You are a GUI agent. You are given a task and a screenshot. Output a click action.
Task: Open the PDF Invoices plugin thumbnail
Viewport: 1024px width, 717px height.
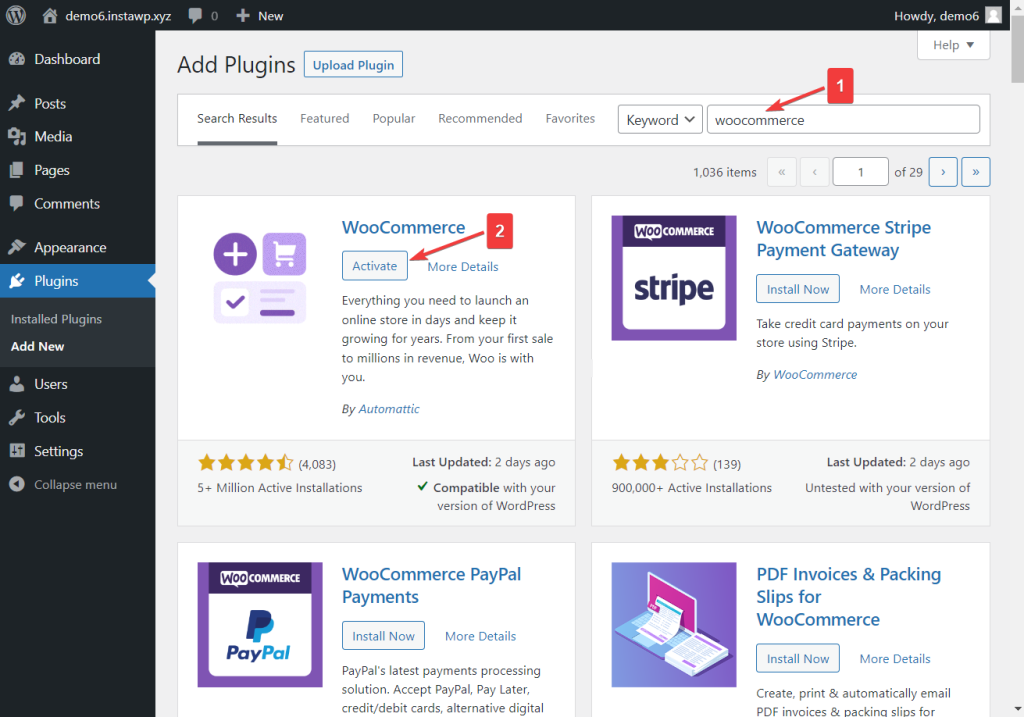pos(674,625)
